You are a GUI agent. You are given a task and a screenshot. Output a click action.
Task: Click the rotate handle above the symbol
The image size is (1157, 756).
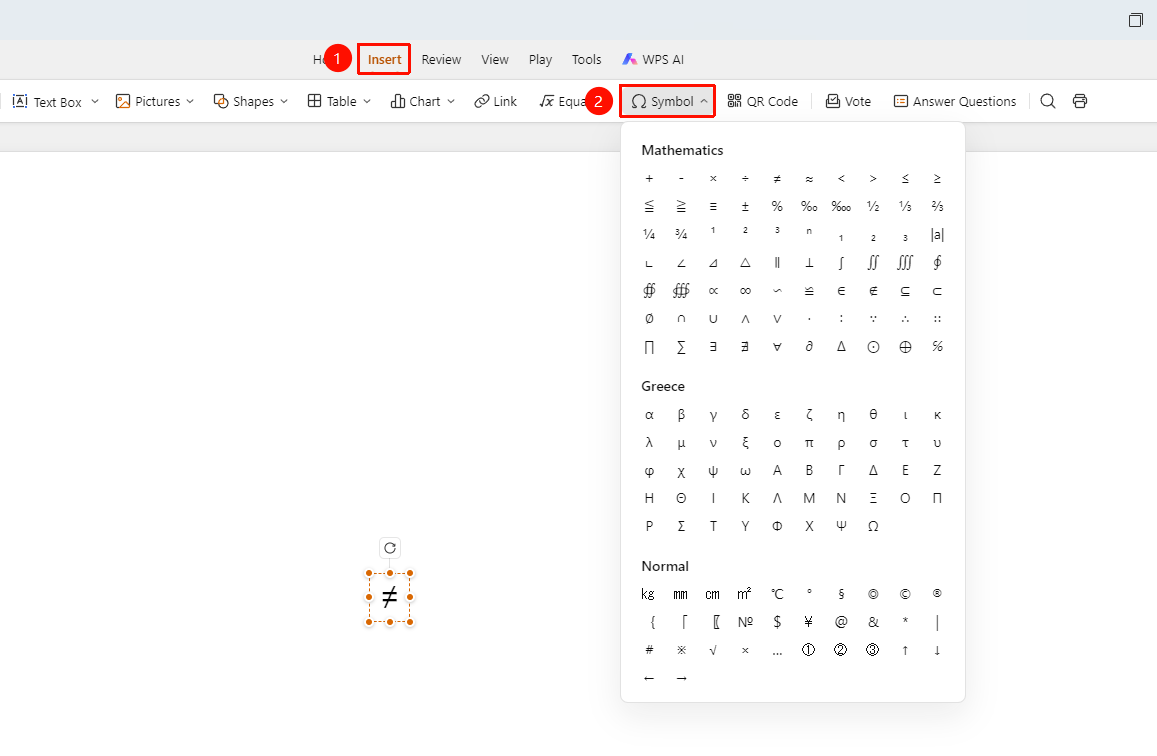pos(390,548)
